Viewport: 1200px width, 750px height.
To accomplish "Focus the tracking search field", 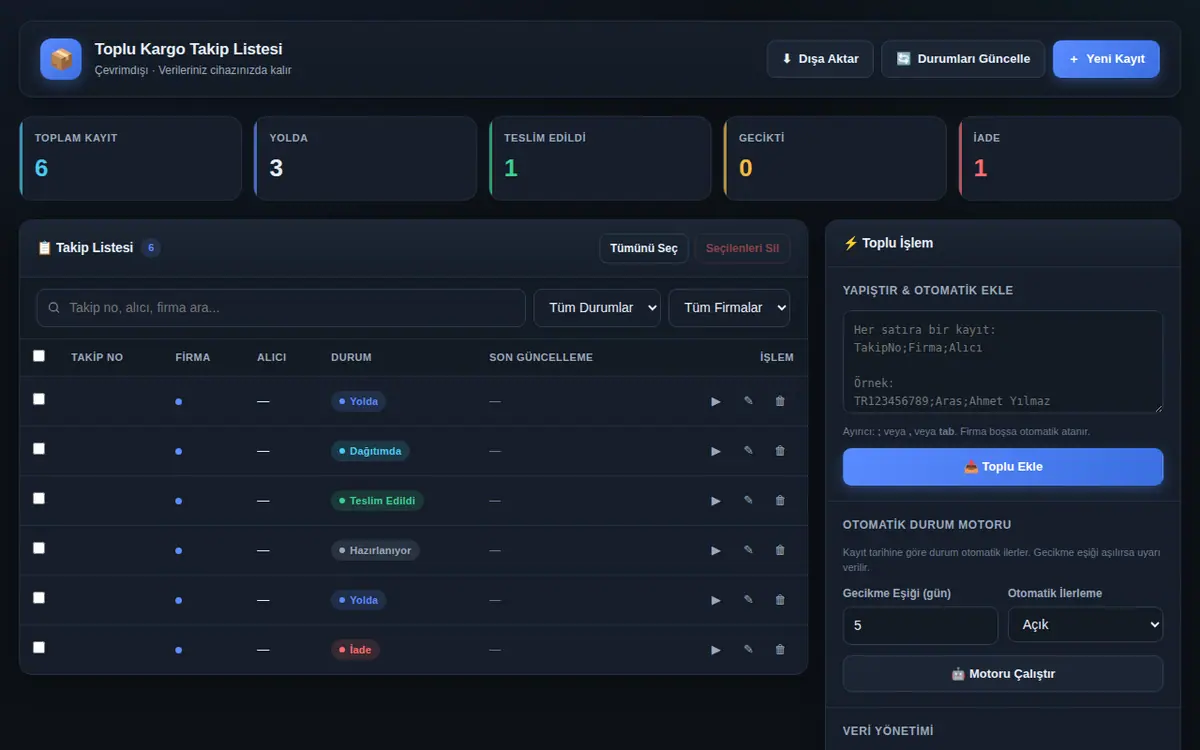I will coord(281,308).
